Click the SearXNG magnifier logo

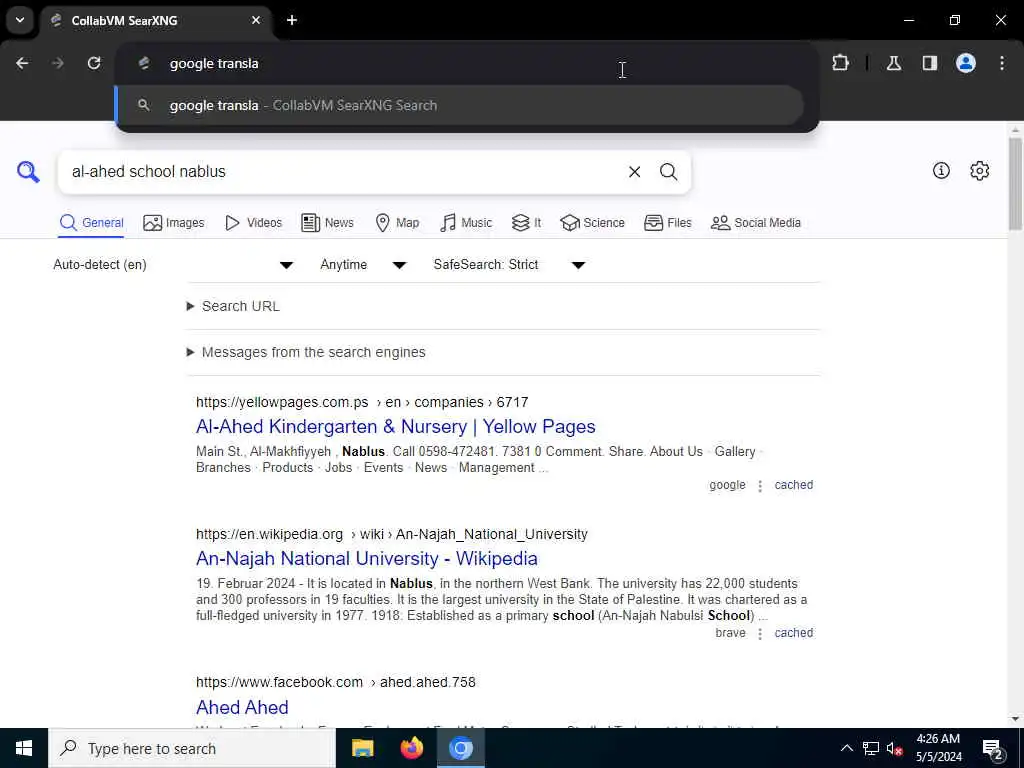[28, 172]
